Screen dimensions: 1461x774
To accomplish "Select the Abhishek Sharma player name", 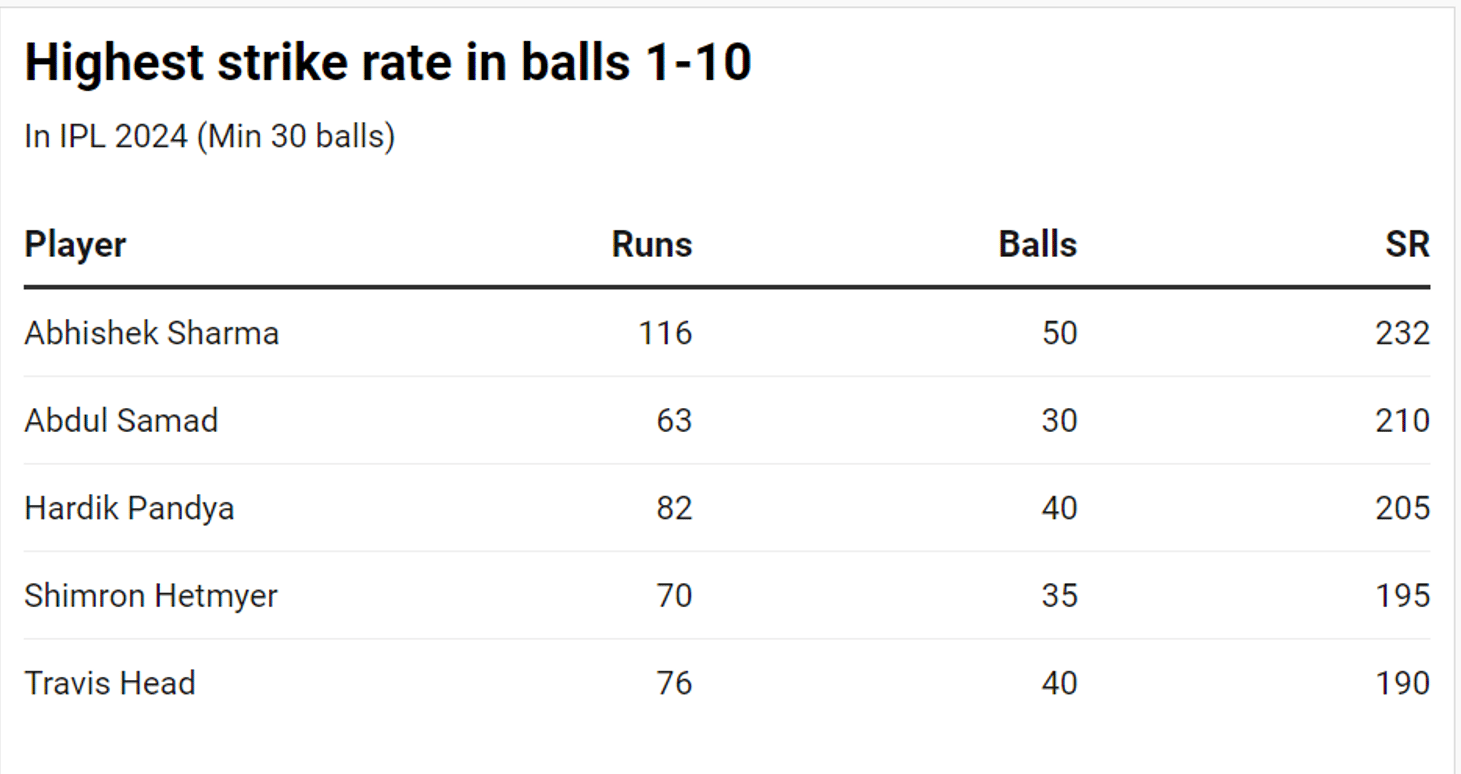I will (x=152, y=333).
